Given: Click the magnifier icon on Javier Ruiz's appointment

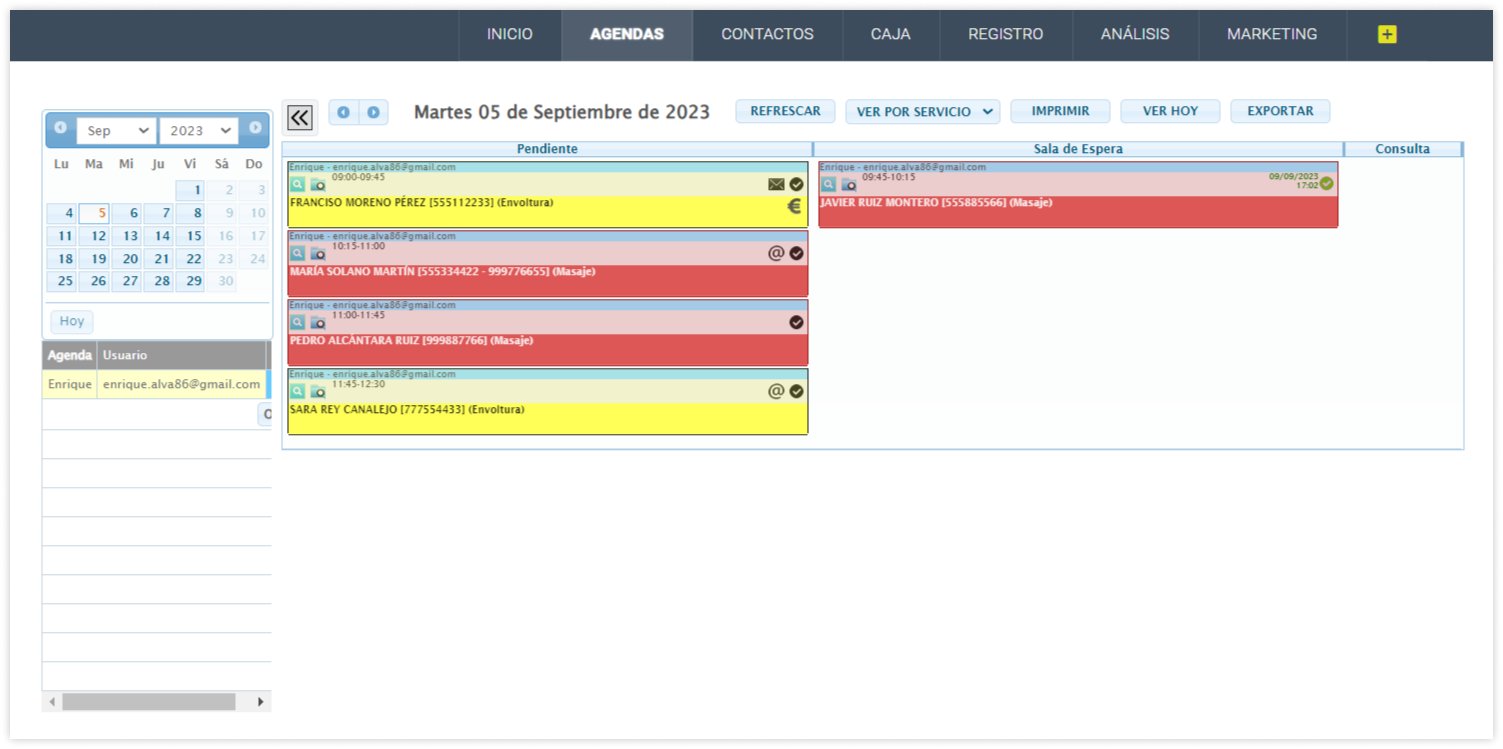Looking at the screenshot, I should point(828,184).
